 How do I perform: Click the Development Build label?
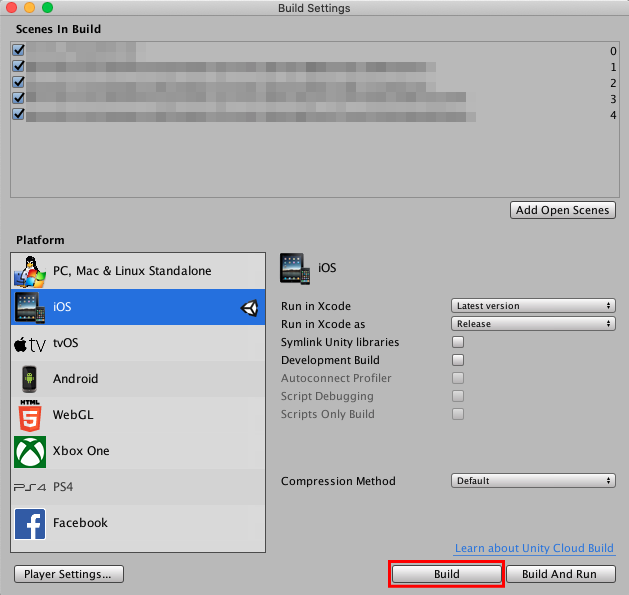330,360
